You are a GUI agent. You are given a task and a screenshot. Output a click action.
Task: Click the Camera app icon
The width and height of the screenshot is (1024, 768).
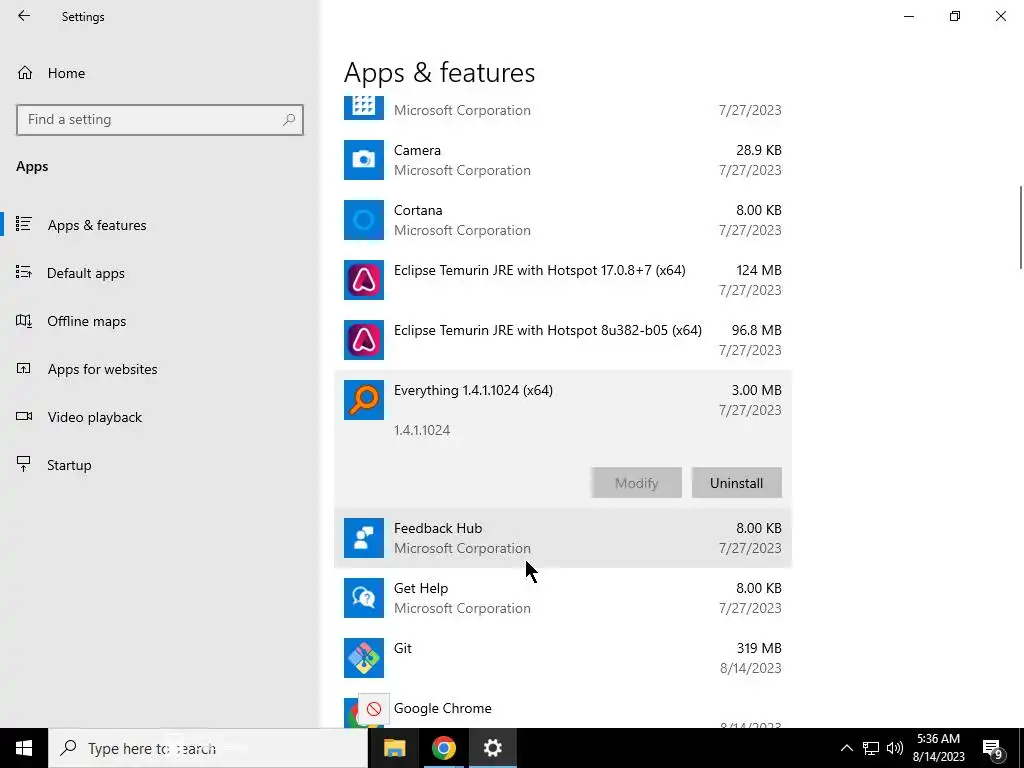(364, 160)
